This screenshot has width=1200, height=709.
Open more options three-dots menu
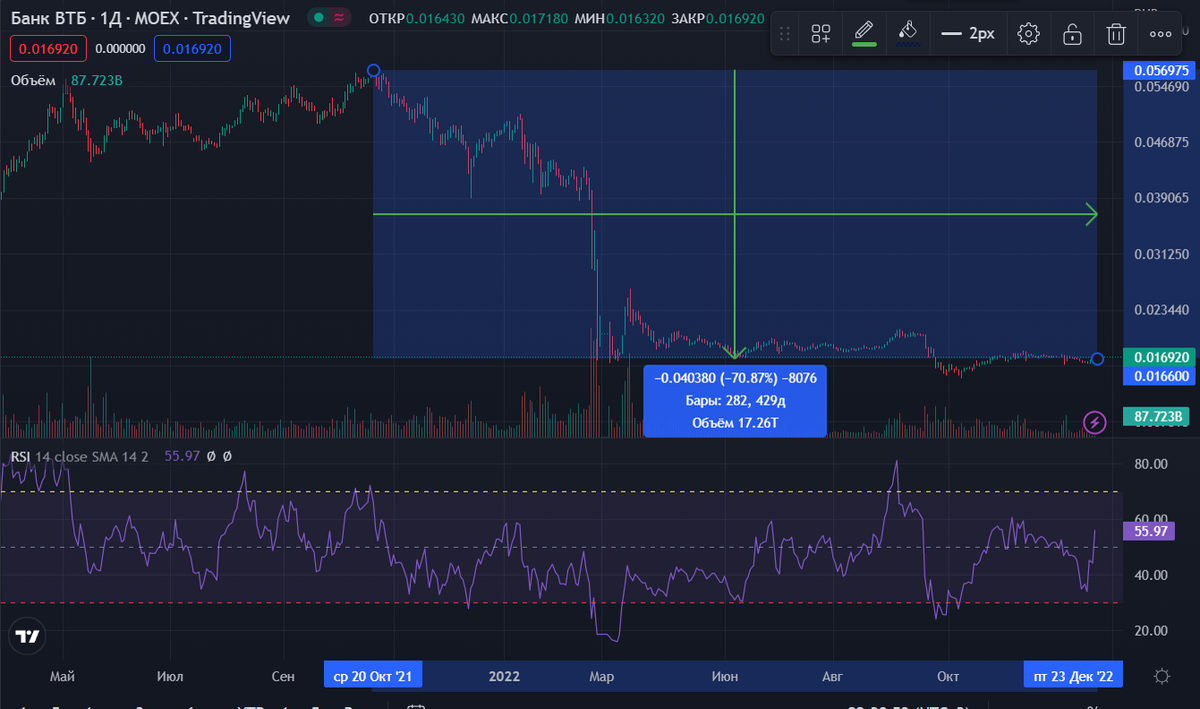pos(1160,33)
